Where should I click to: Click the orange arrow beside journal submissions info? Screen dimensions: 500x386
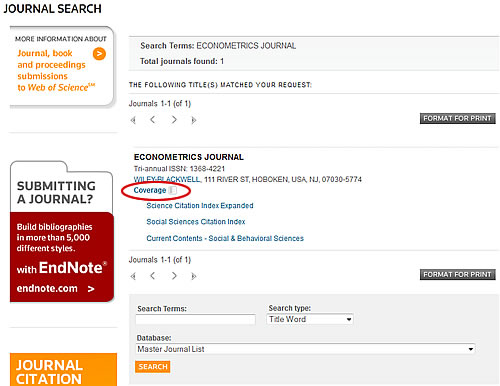pos(99,54)
